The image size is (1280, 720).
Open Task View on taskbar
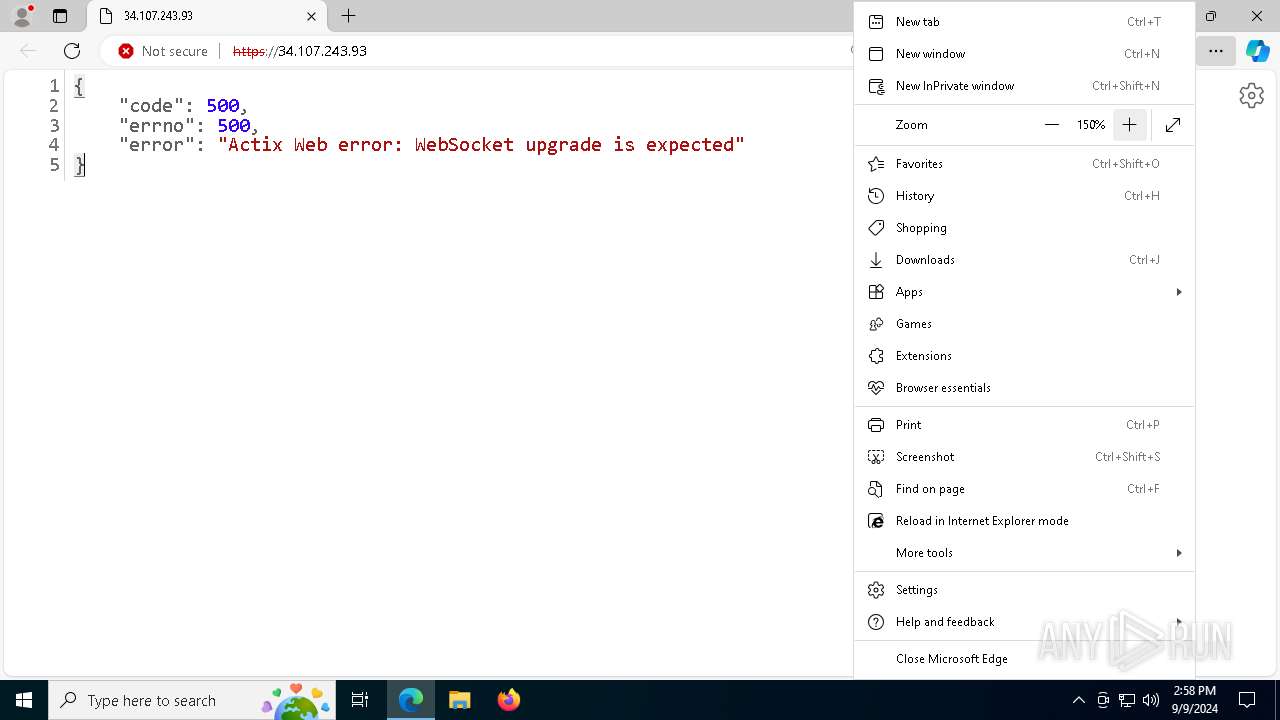point(360,700)
